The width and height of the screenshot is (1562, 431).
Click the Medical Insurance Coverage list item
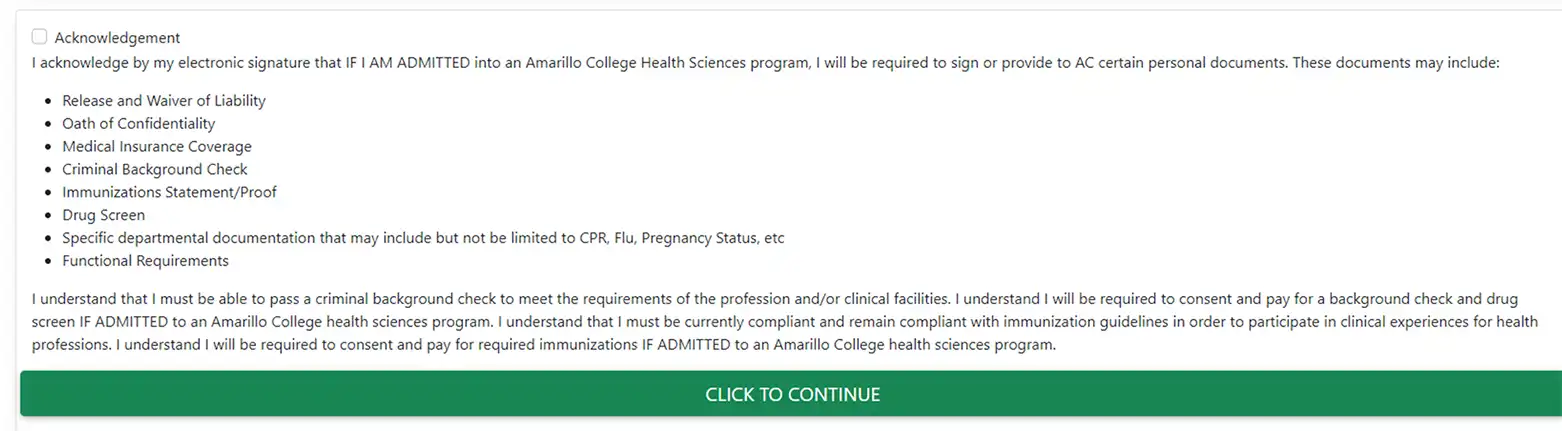pyautogui.click(x=157, y=147)
